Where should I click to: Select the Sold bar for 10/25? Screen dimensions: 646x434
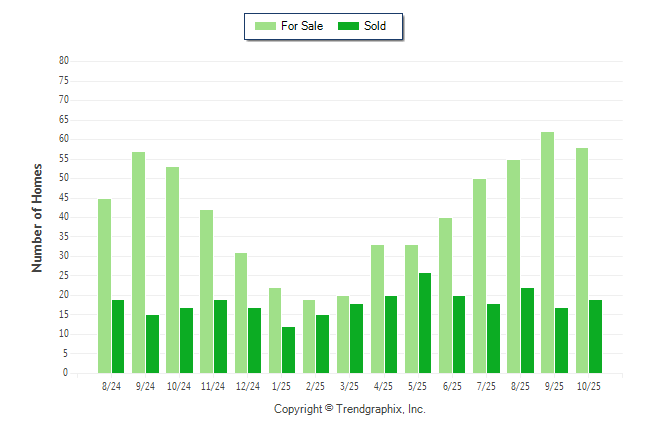point(595,336)
